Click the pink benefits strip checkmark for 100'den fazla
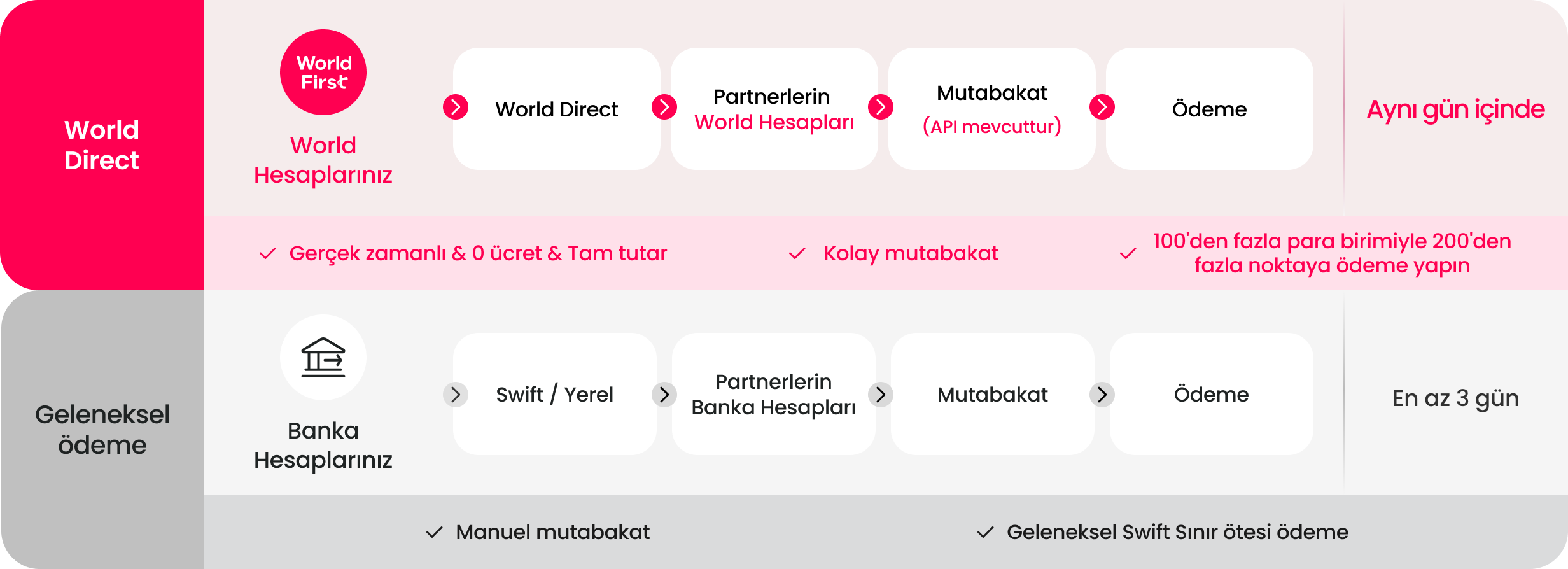 1128,253
